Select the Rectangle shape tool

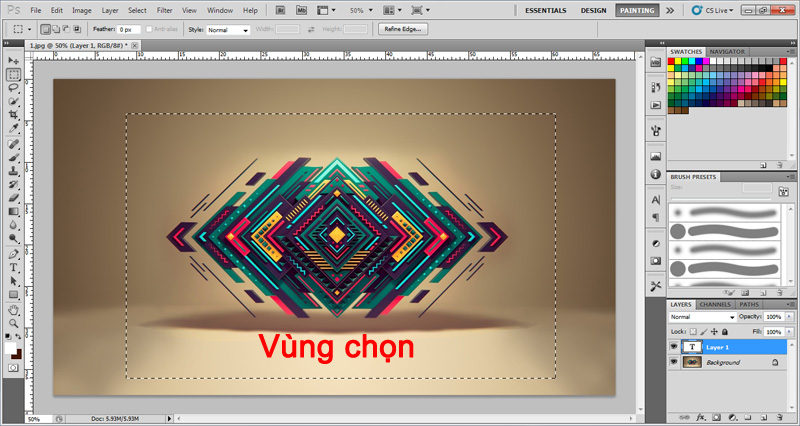point(13,295)
